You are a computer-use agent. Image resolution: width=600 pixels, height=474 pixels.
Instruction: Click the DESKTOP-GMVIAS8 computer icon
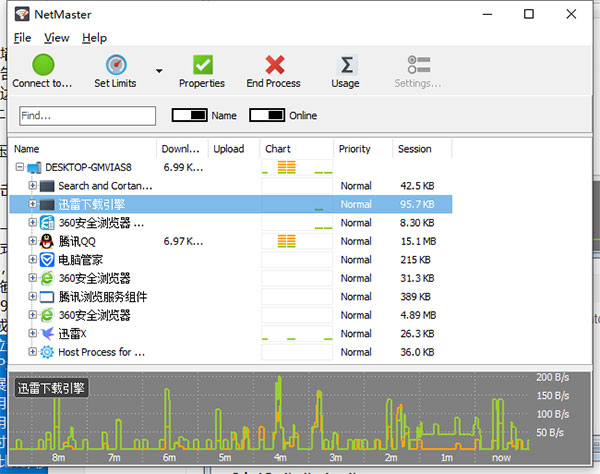tap(34, 168)
